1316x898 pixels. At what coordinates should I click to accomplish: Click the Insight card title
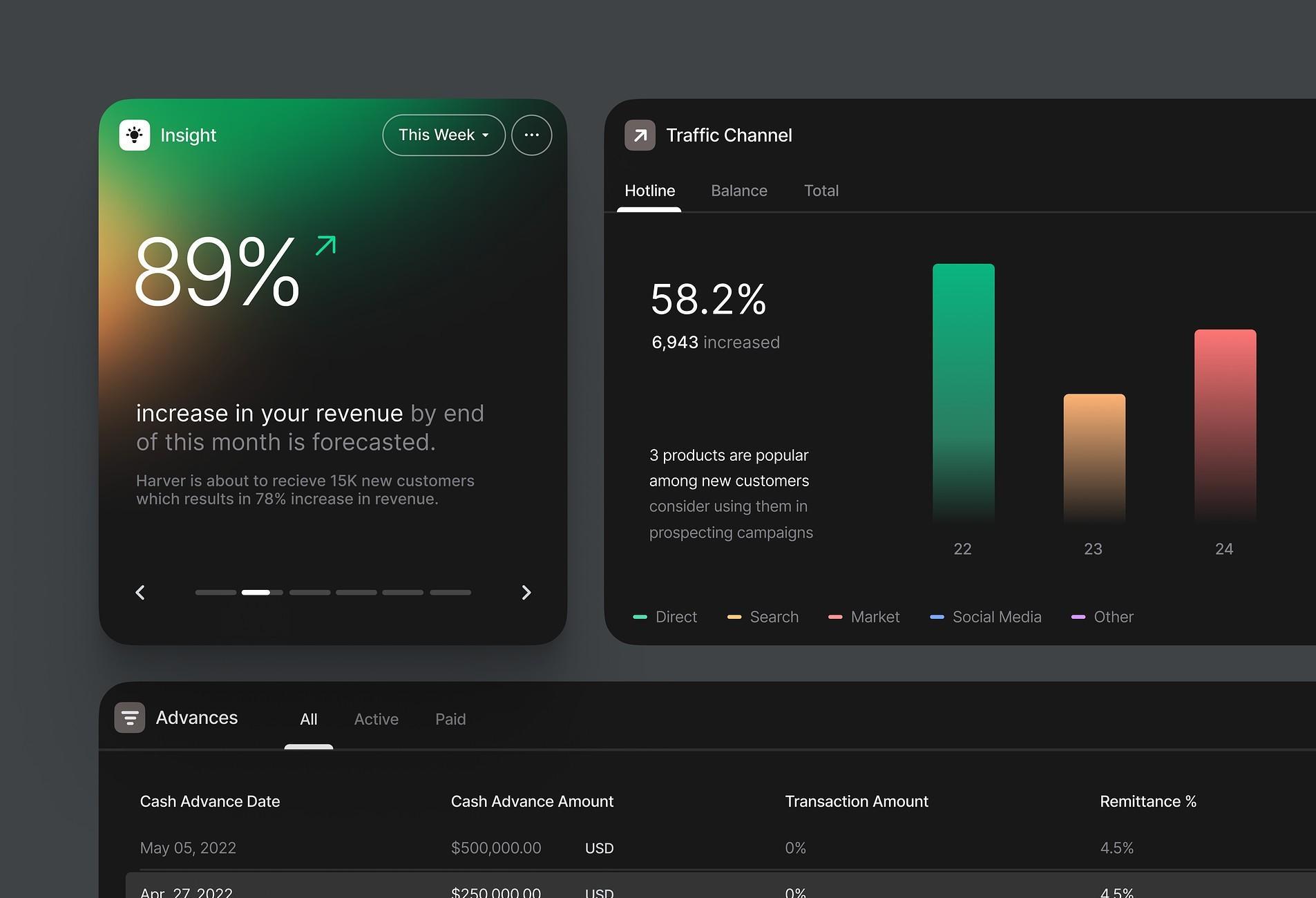189,135
